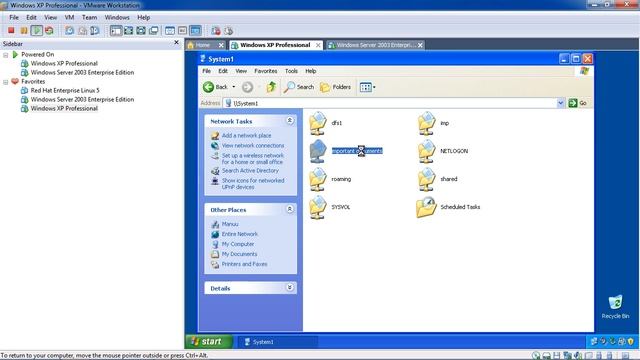Click the highlighted Console View toolbar icon

point(196,31)
